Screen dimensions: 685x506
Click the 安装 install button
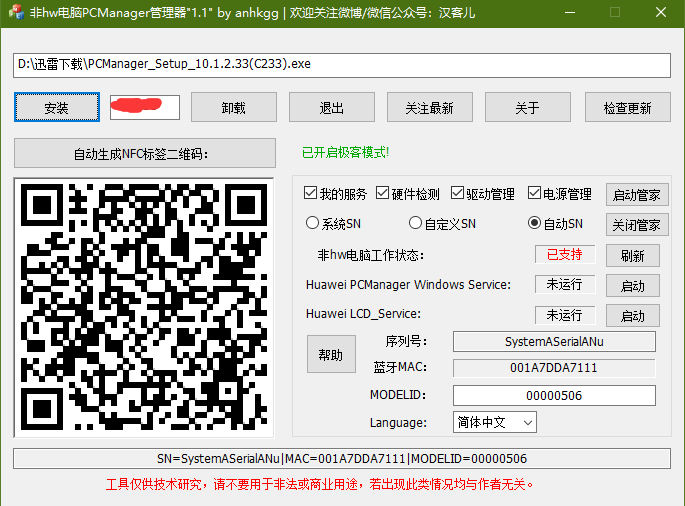click(57, 107)
